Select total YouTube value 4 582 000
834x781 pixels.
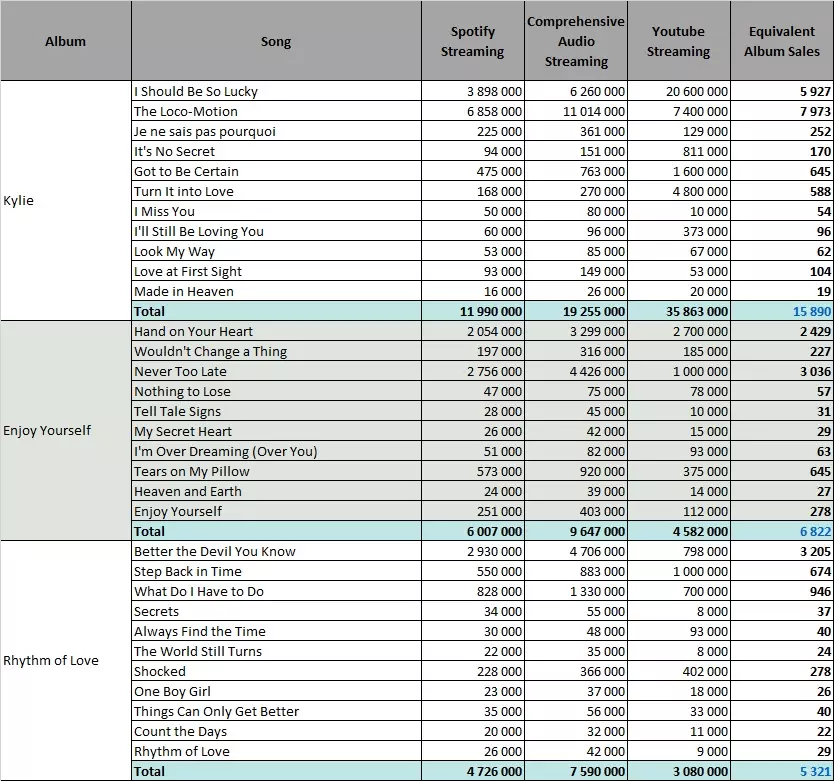679,531
